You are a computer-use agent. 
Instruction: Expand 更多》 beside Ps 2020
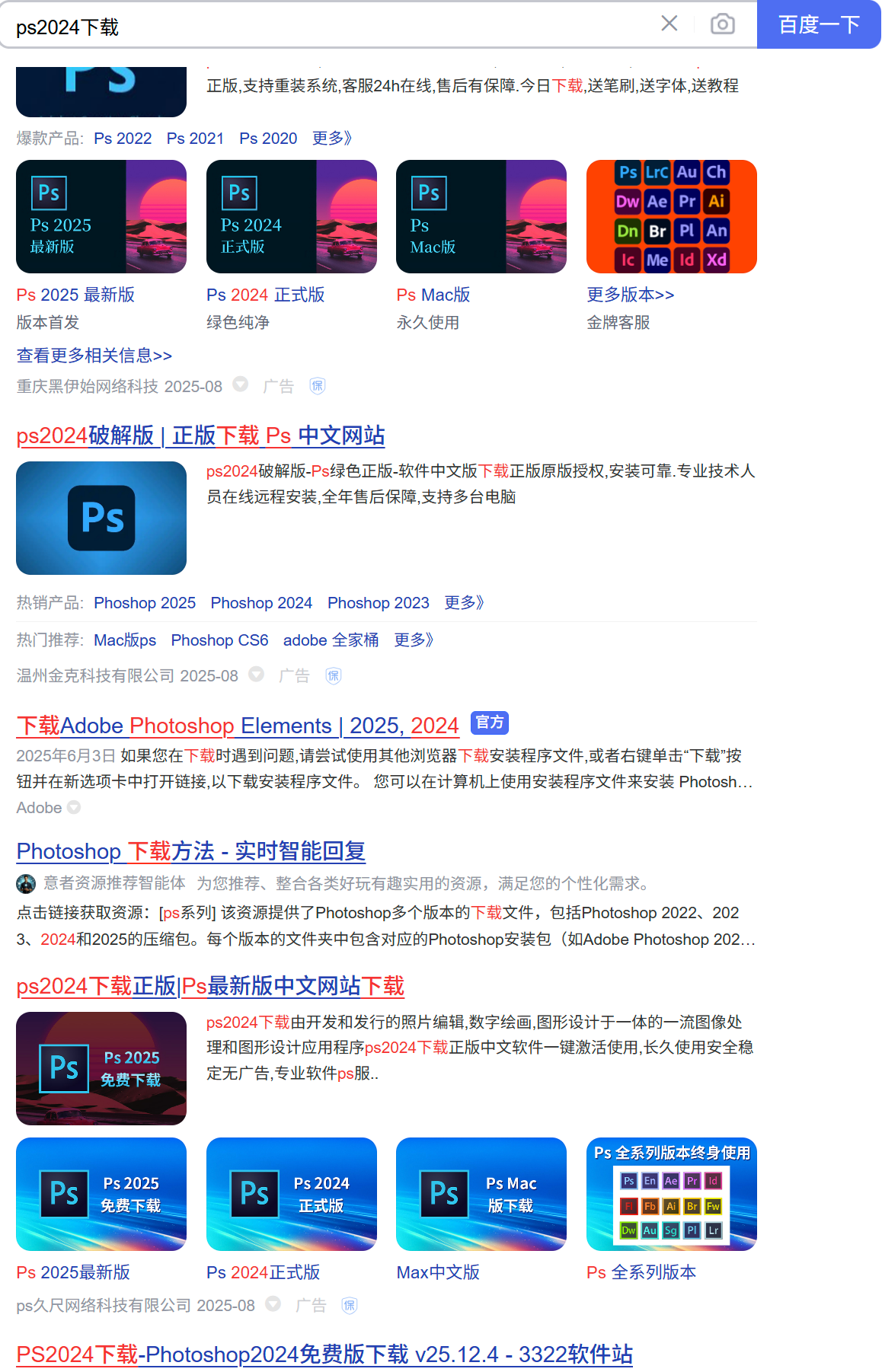pos(332,139)
